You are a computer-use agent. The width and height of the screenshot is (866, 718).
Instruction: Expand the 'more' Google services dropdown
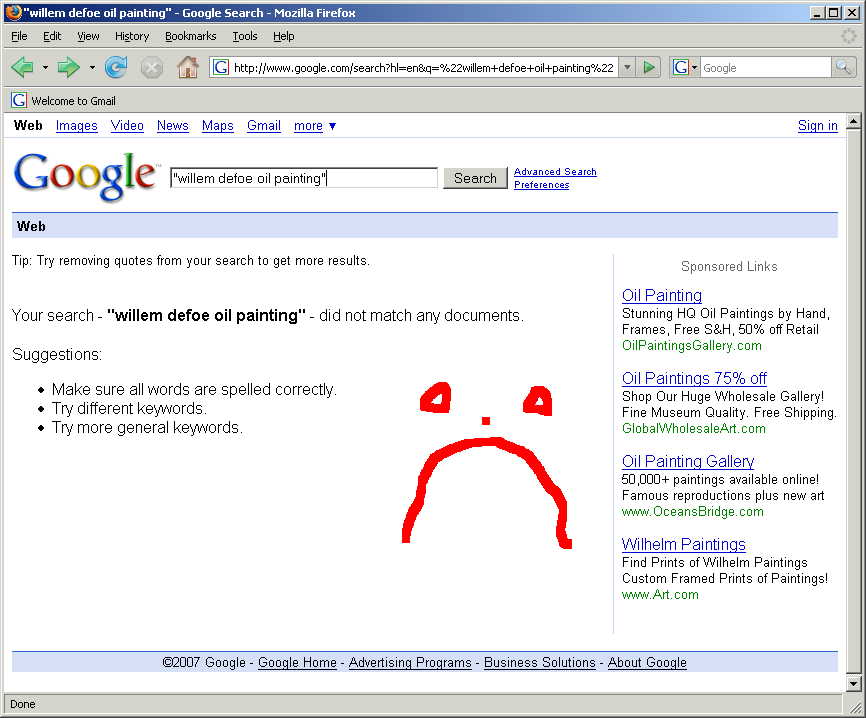pyautogui.click(x=315, y=126)
